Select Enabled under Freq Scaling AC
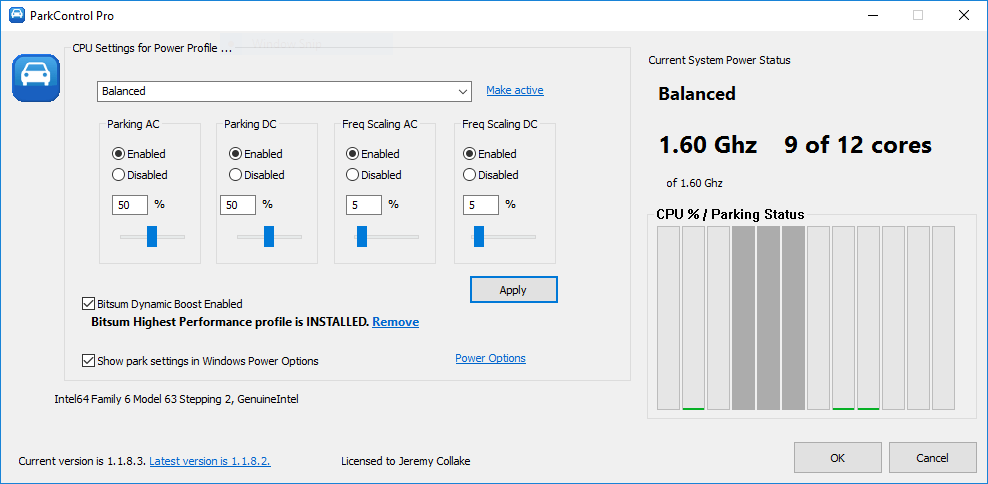The image size is (988, 484). click(373, 154)
